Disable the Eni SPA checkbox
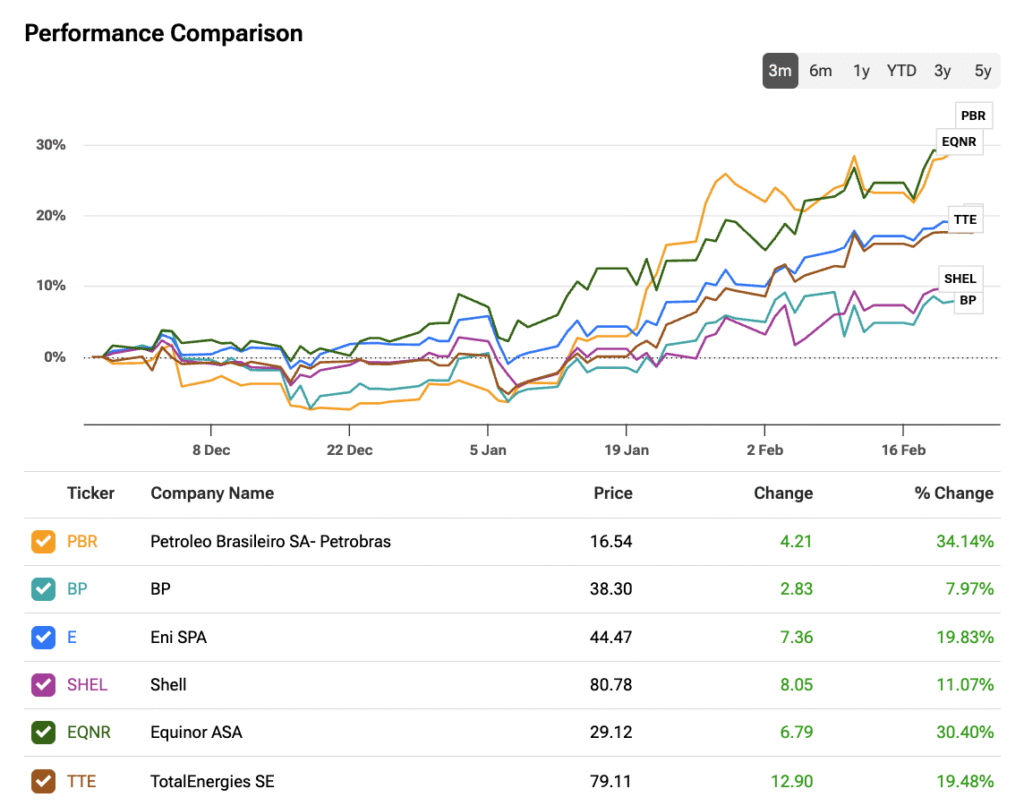 click(43, 637)
